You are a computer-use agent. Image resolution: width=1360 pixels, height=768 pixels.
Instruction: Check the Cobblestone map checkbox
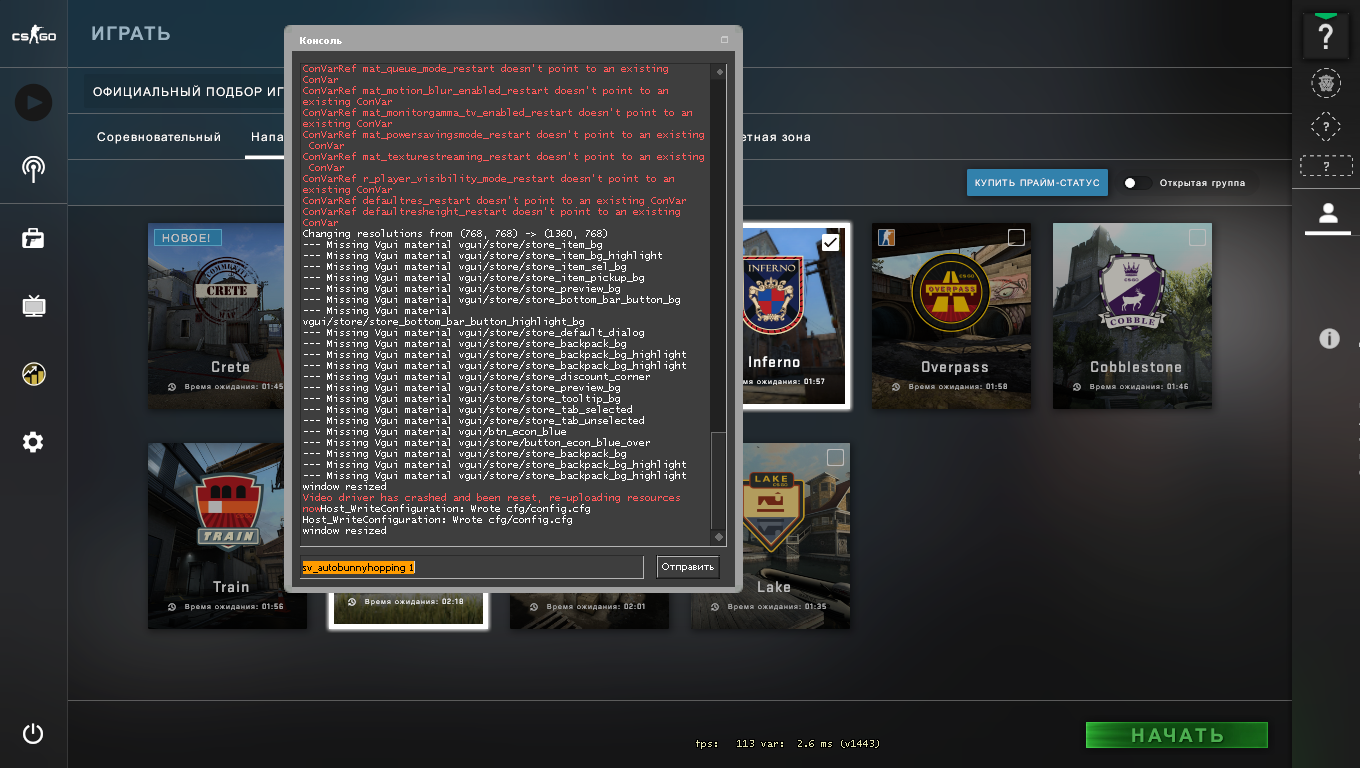pos(1197,237)
